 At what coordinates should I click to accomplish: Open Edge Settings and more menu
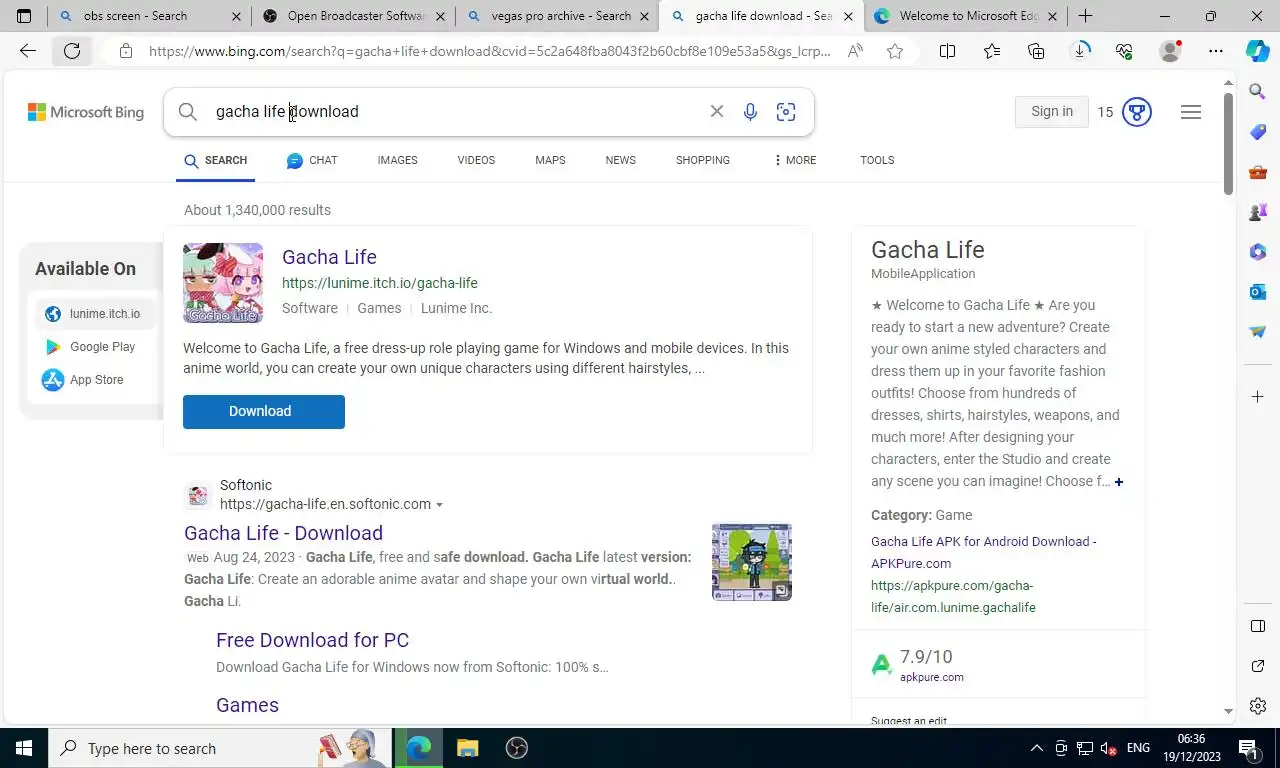pyautogui.click(x=1215, y=51)
